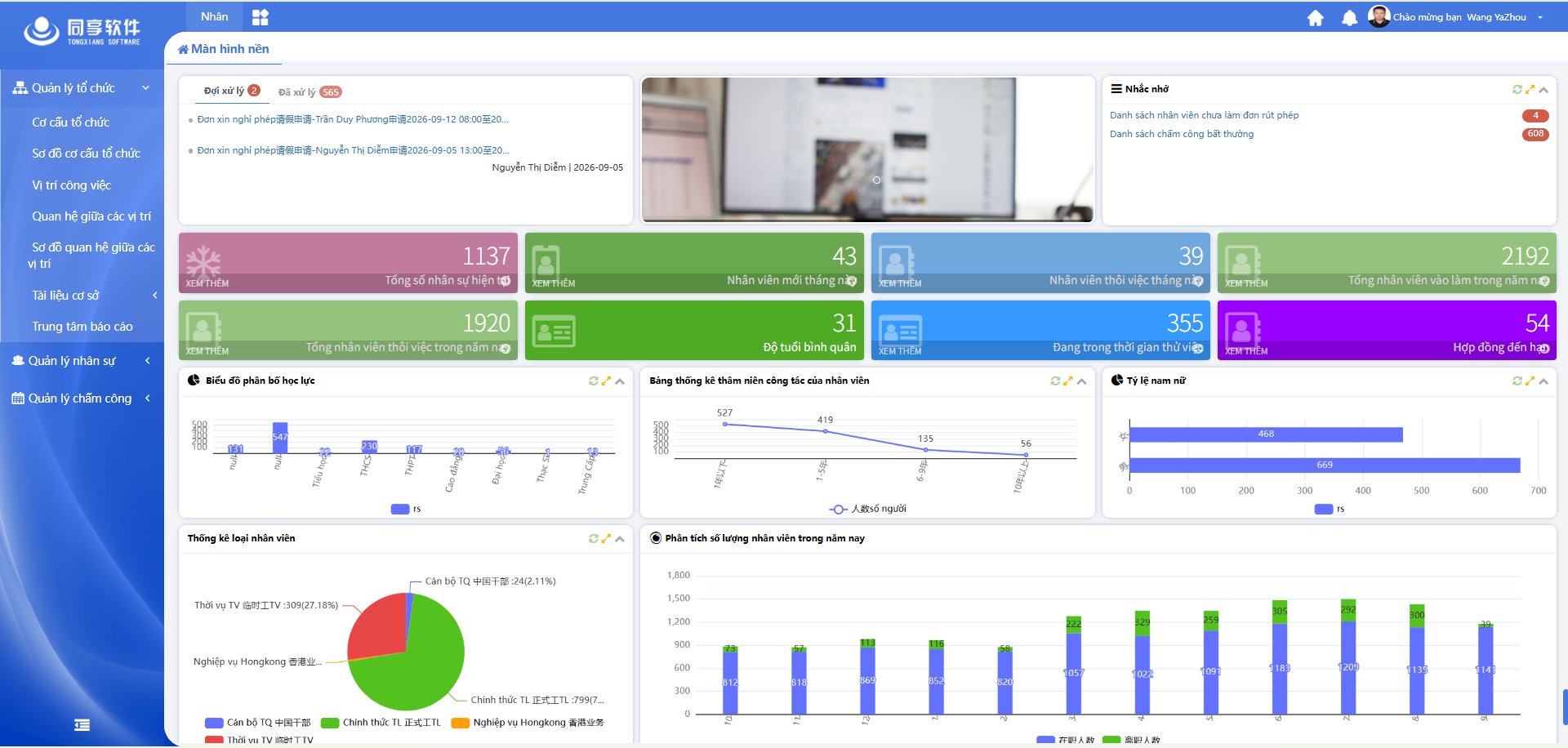Refresh the Biểu đồ phân bố học lực chart

pyautogui.click(x=594, y=381)
